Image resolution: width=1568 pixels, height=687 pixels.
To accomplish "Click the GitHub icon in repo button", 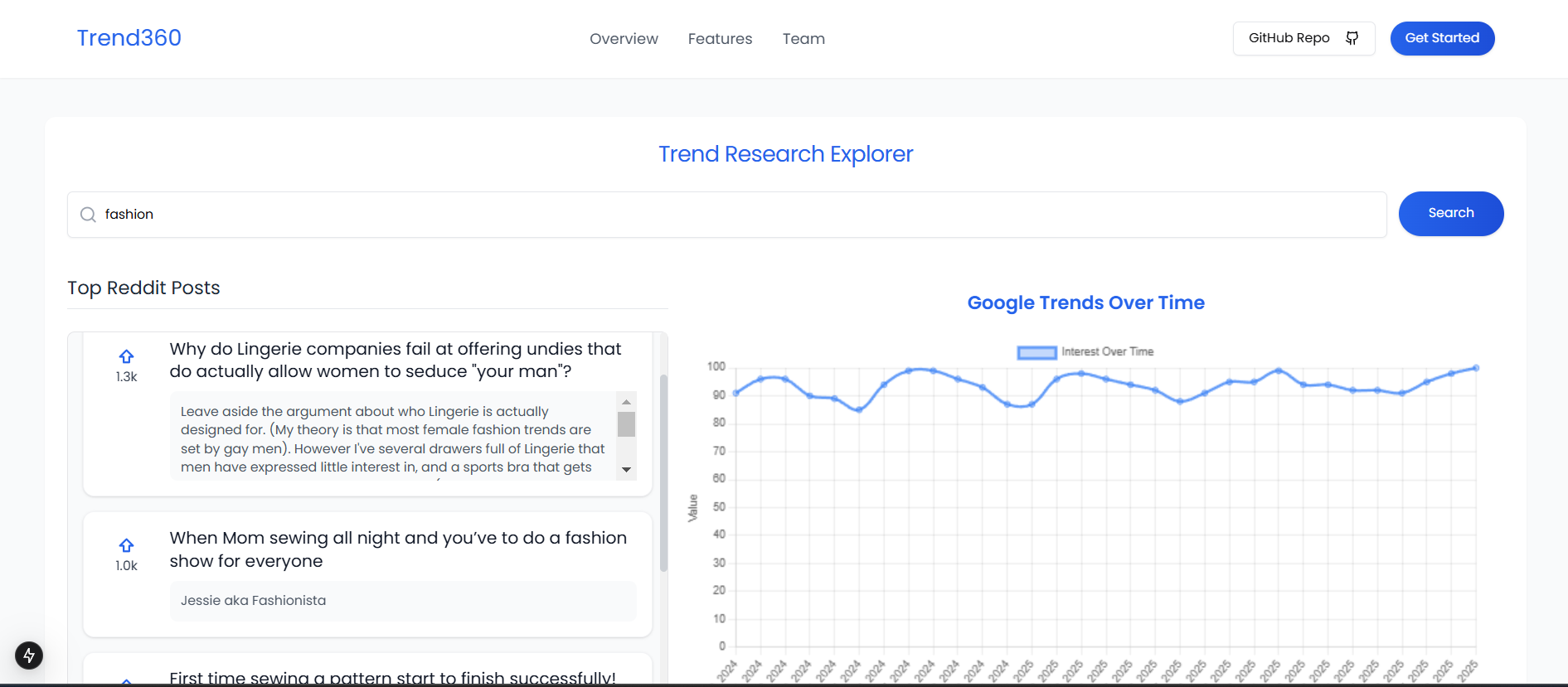I will (1352, 38).
